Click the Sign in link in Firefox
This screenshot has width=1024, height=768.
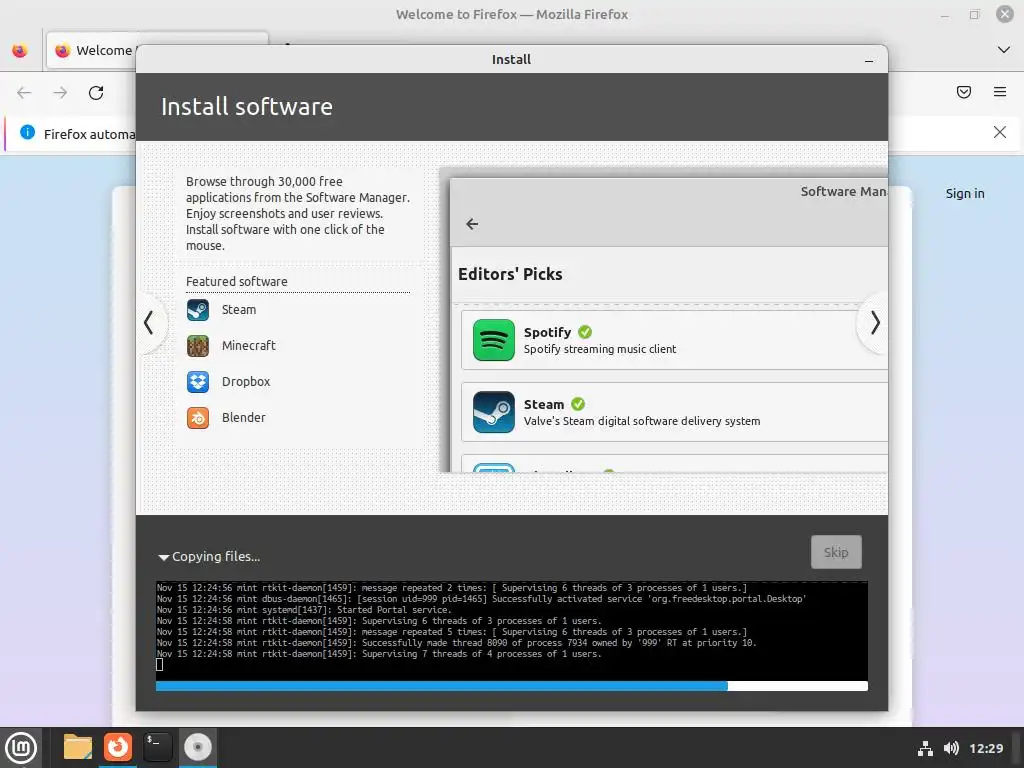click(965, 193)
